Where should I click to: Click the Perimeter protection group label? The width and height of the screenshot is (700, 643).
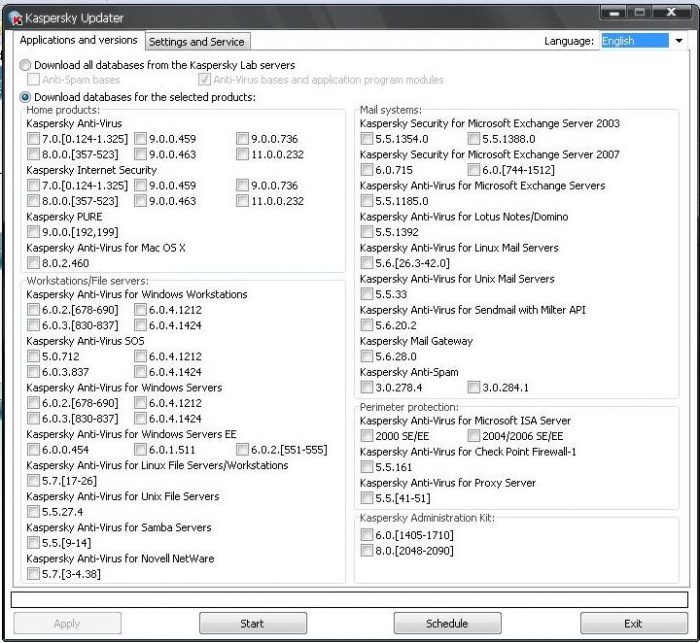click(409, 407)
